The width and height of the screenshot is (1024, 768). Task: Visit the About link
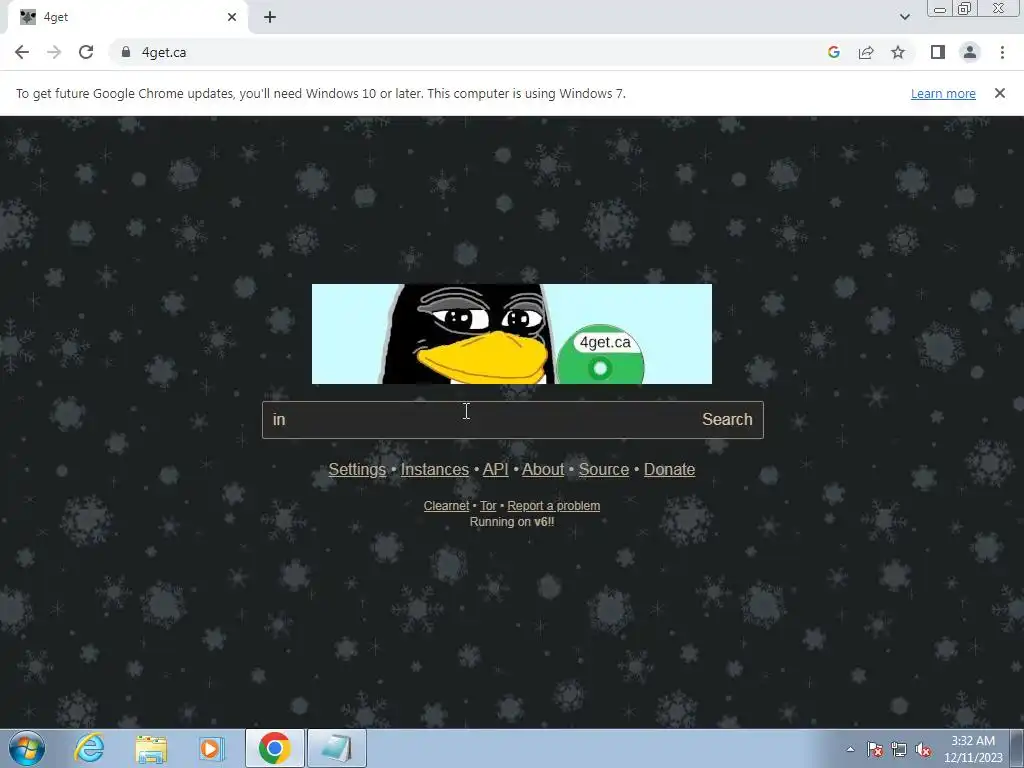point(543,470)
